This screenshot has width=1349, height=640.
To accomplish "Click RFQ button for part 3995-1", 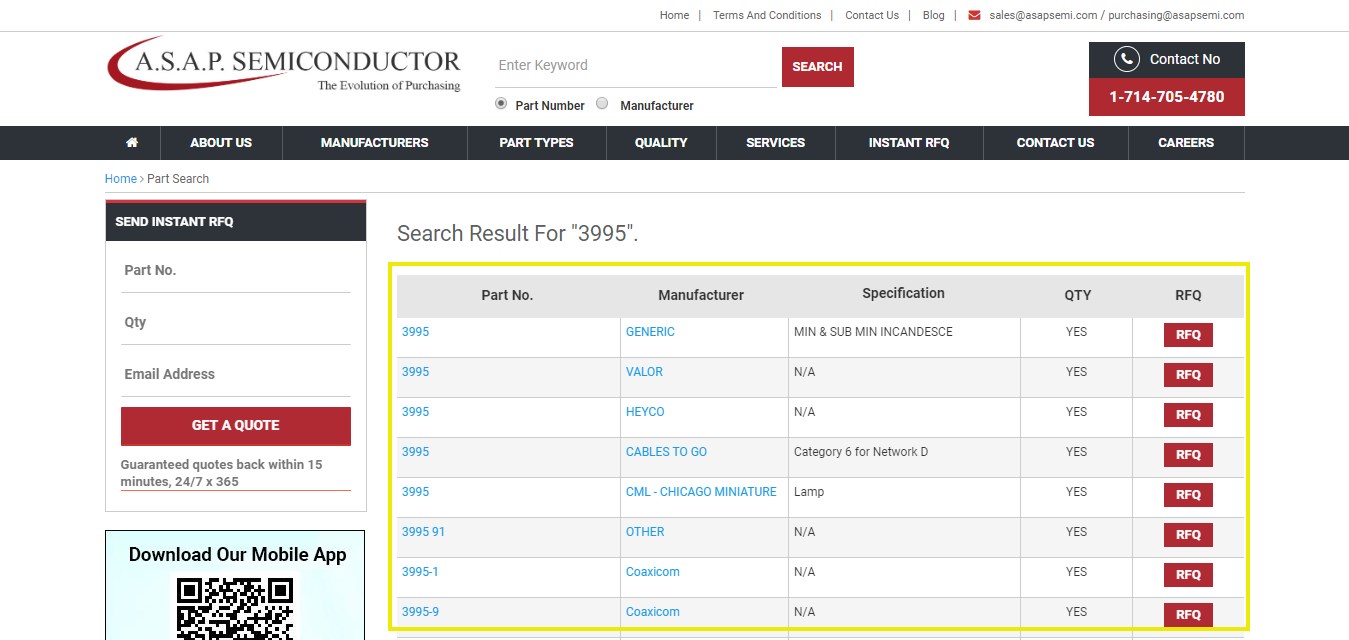I will 1188,575.
